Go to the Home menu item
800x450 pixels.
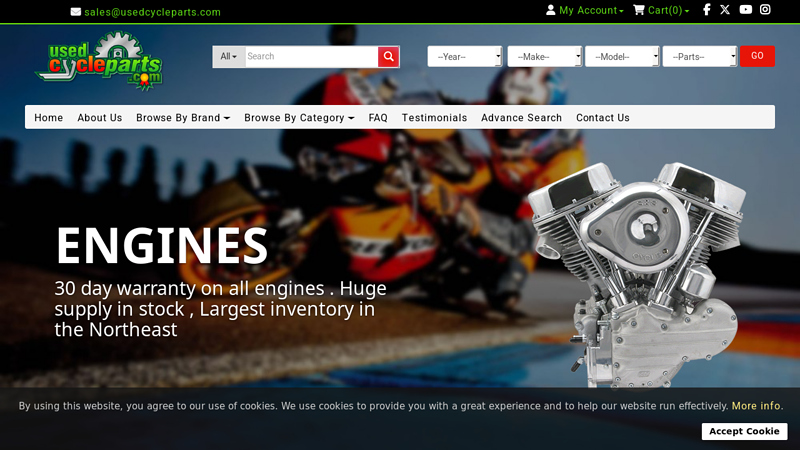[48, 118]
